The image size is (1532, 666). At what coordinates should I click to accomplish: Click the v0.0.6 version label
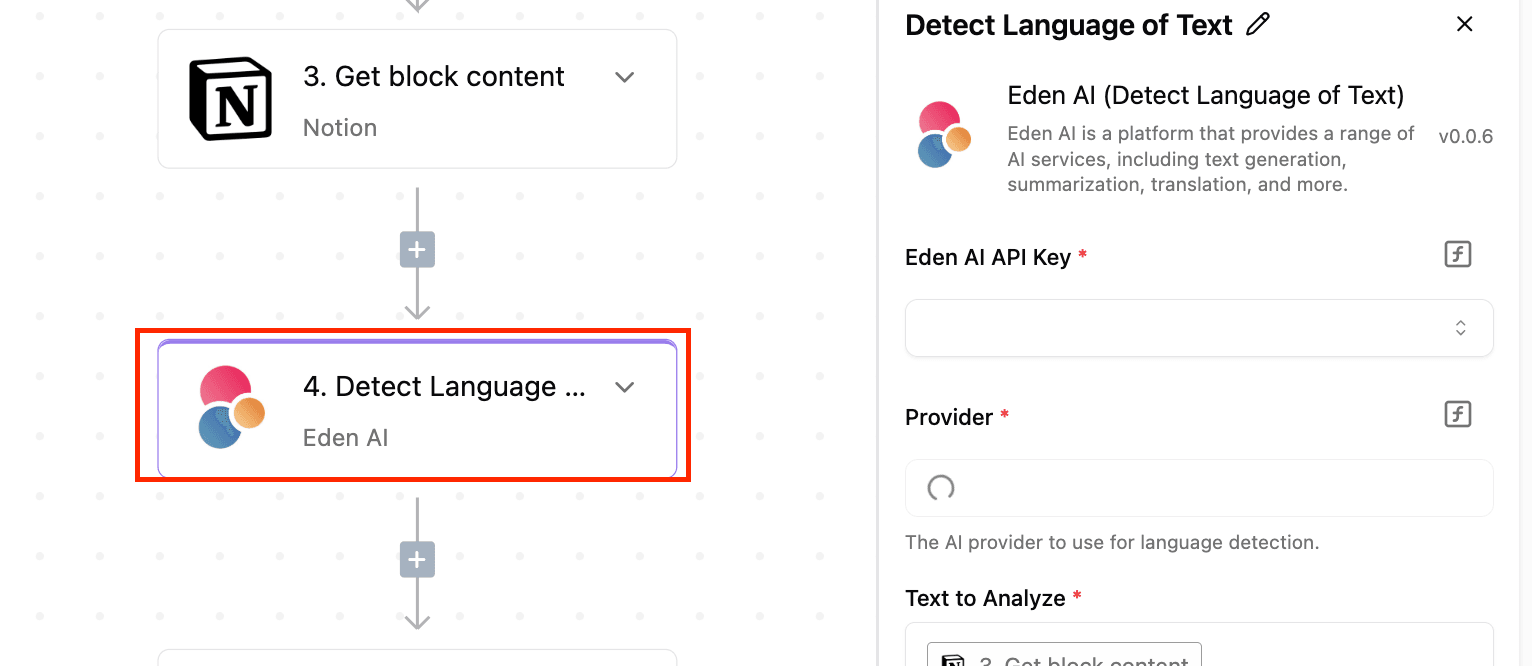tap(1465, 137)
